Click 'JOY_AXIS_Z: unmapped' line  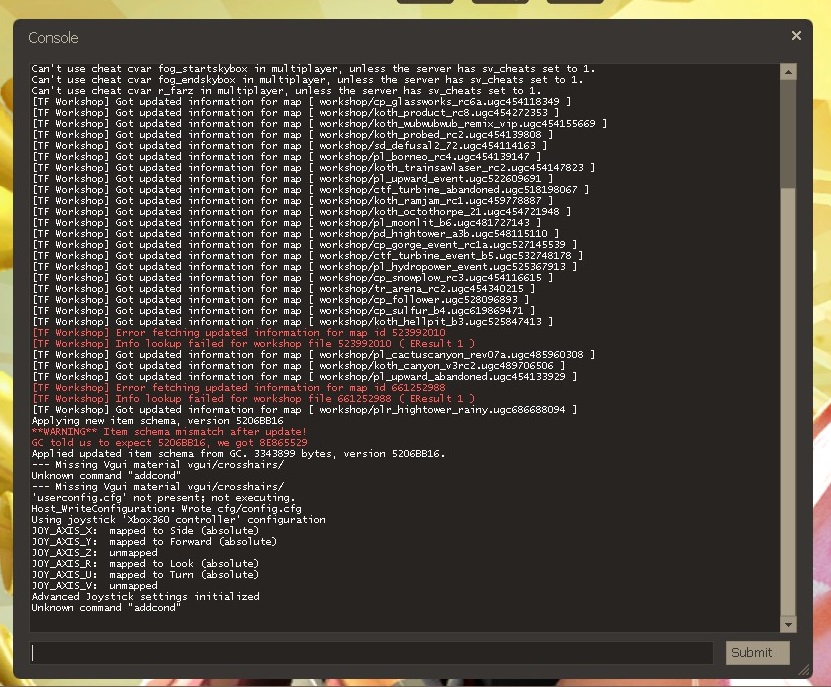(94, 553)
